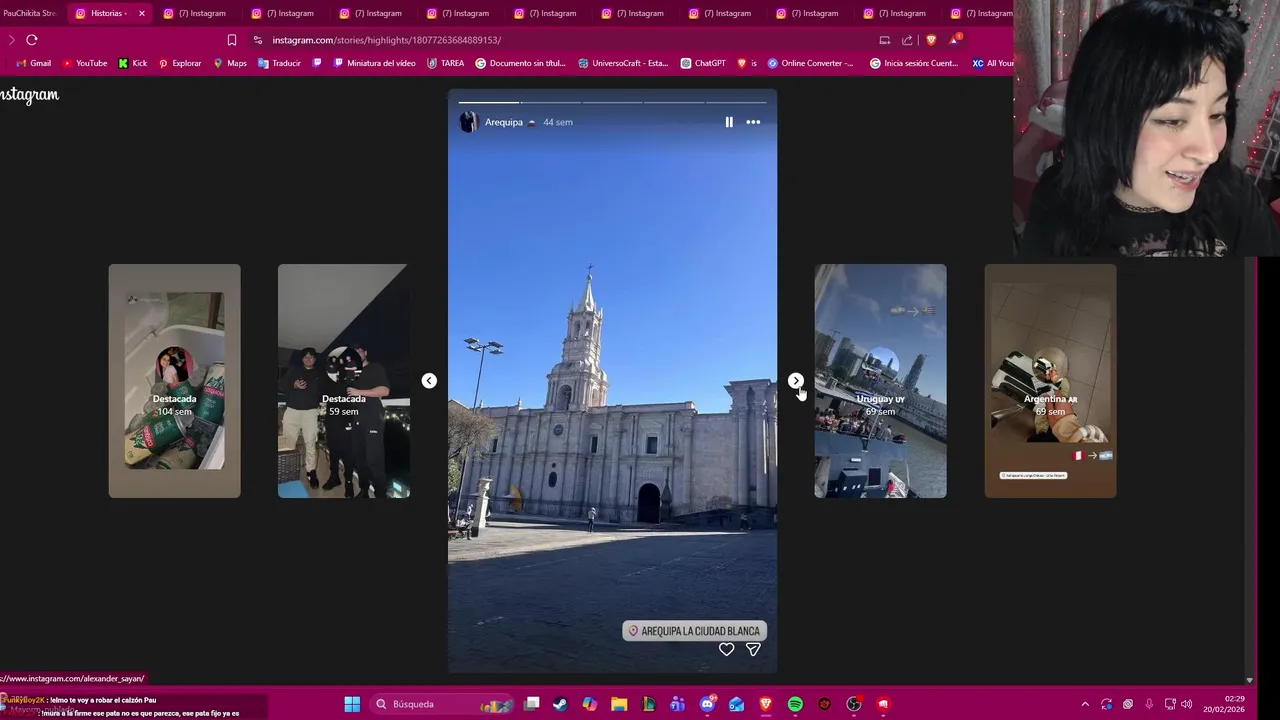Jump to third story progress segment
Image resolution: width=1280 pixels, height=720 pixels.
[x=612, y=101]
